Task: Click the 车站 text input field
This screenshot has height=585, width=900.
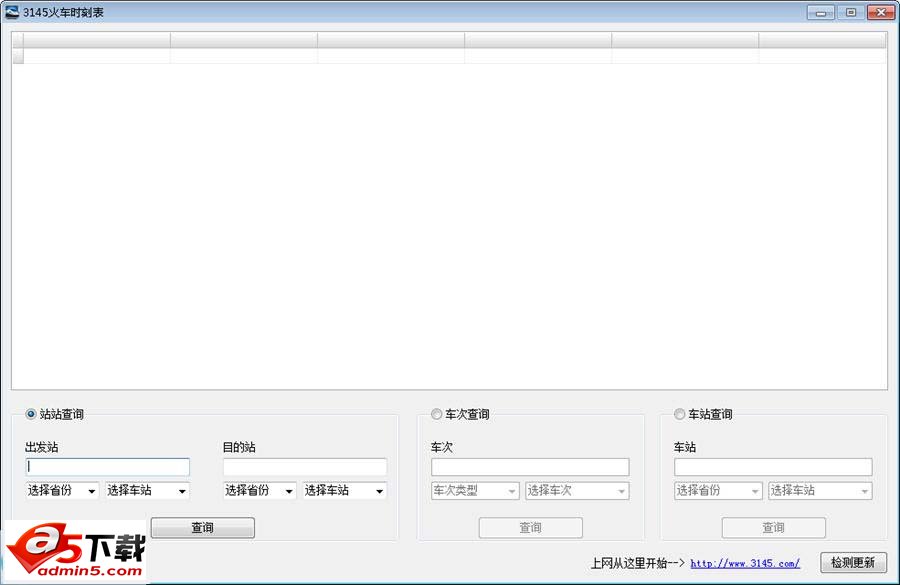Action: pyautogui.click(x=773, y=467)
